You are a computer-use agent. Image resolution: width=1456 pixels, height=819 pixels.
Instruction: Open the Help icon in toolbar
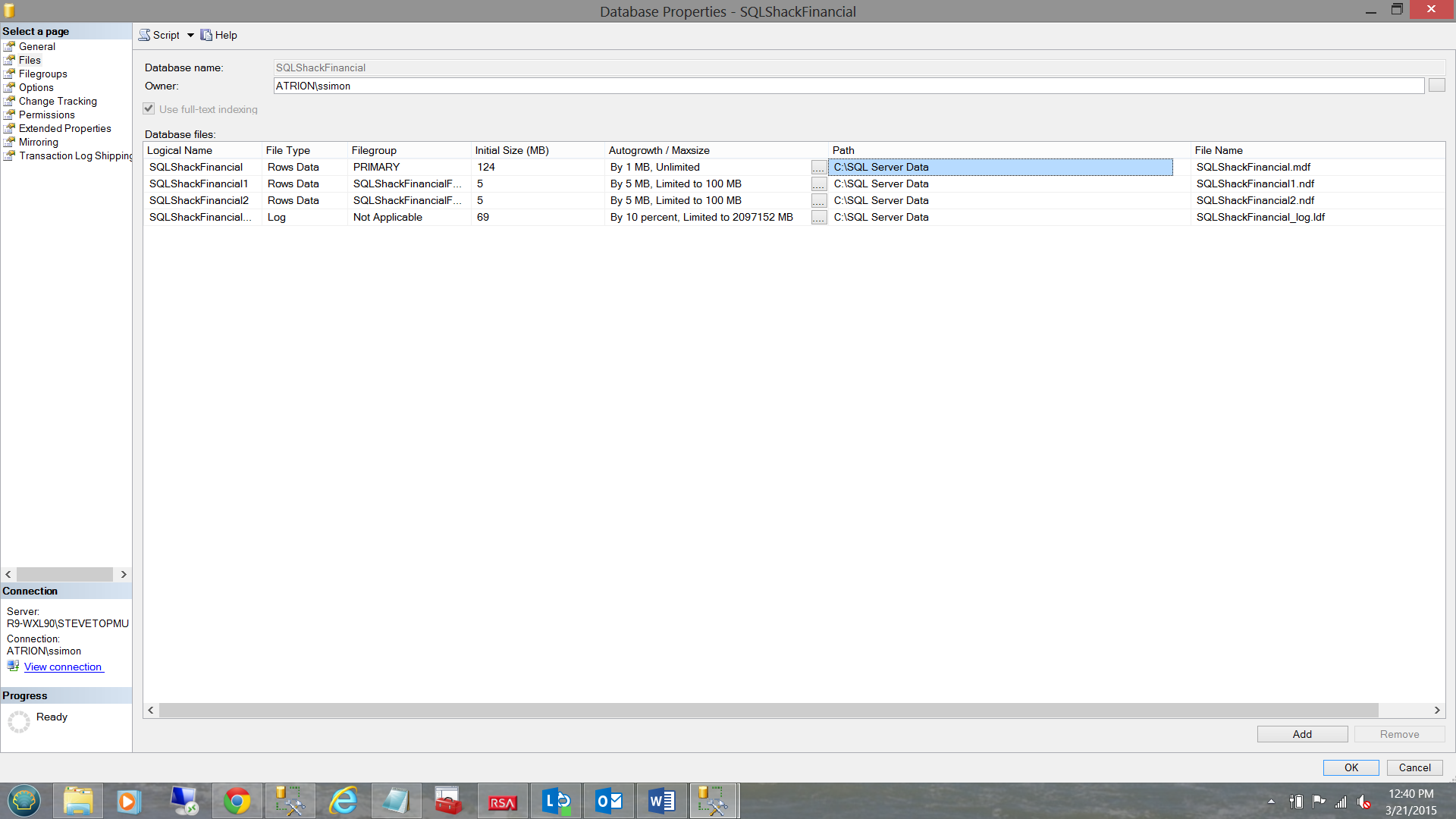(x=206, y=35)
